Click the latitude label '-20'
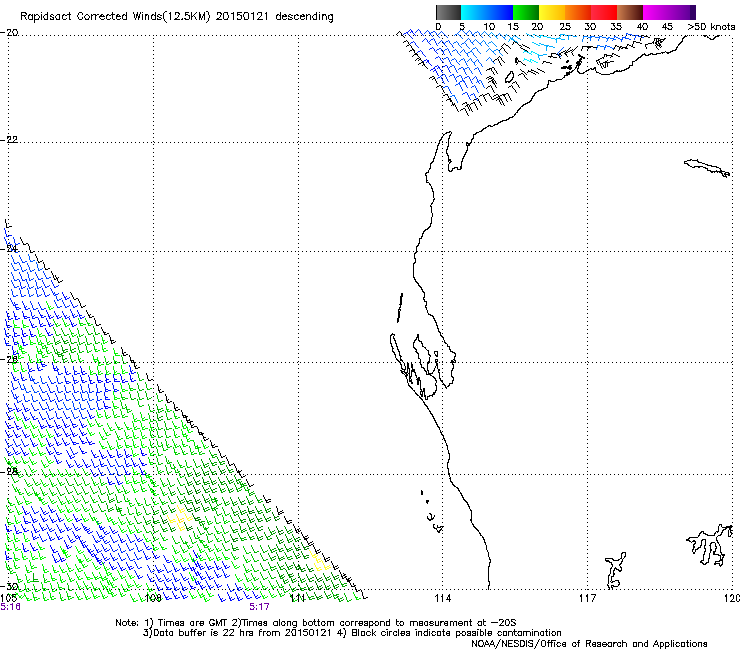The height and width of the screenshot is (650, 740). (x=9, y=33)
